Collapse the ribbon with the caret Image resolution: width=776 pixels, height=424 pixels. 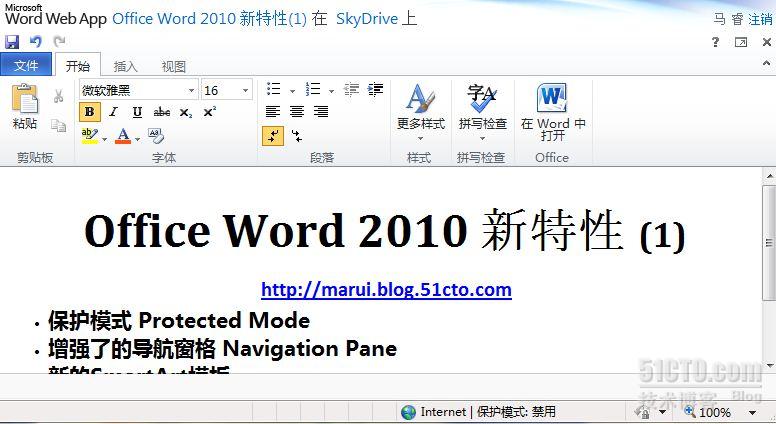766,63
